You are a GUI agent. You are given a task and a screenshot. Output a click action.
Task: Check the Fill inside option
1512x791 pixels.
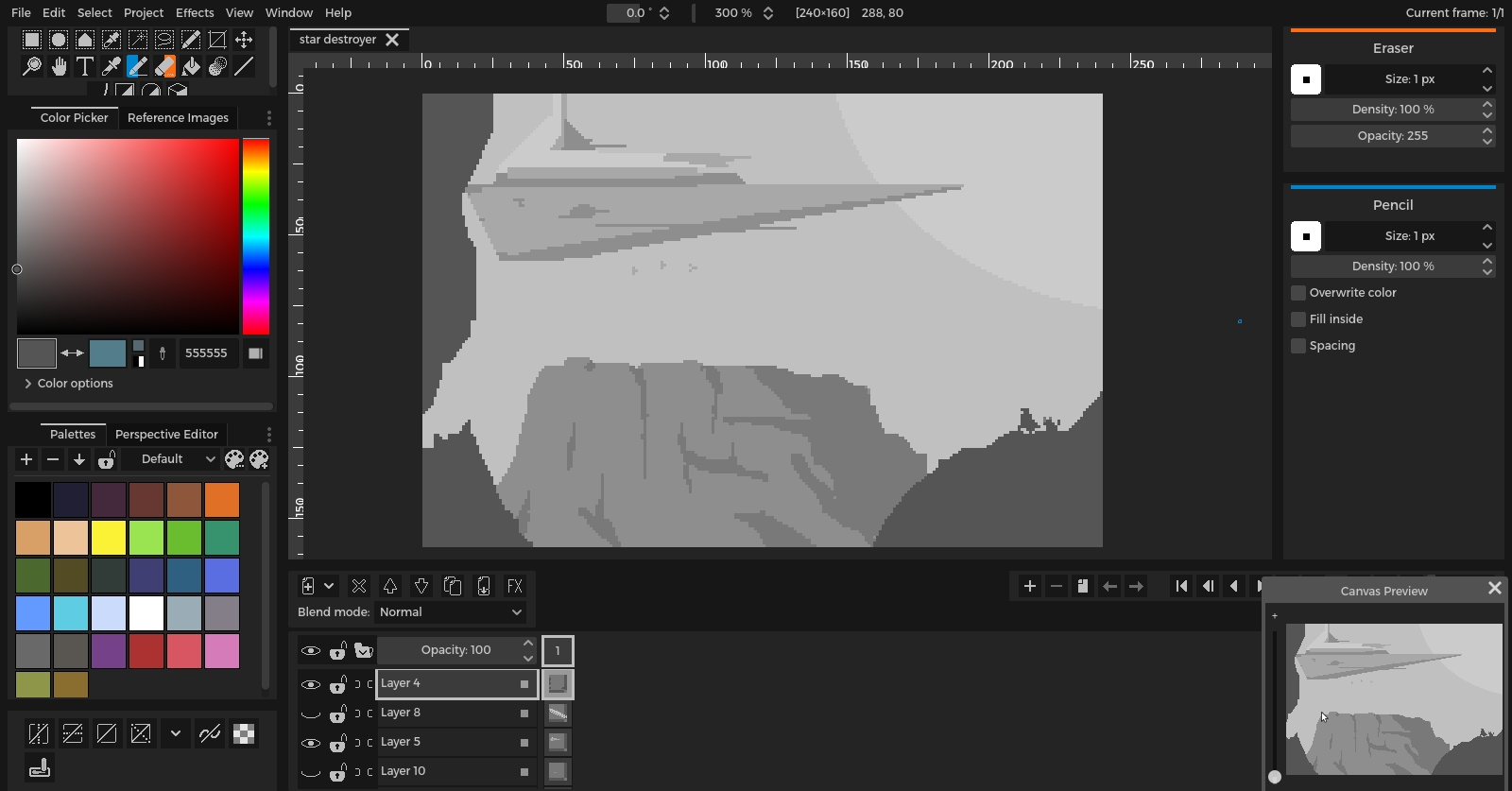pos(1298,319)
